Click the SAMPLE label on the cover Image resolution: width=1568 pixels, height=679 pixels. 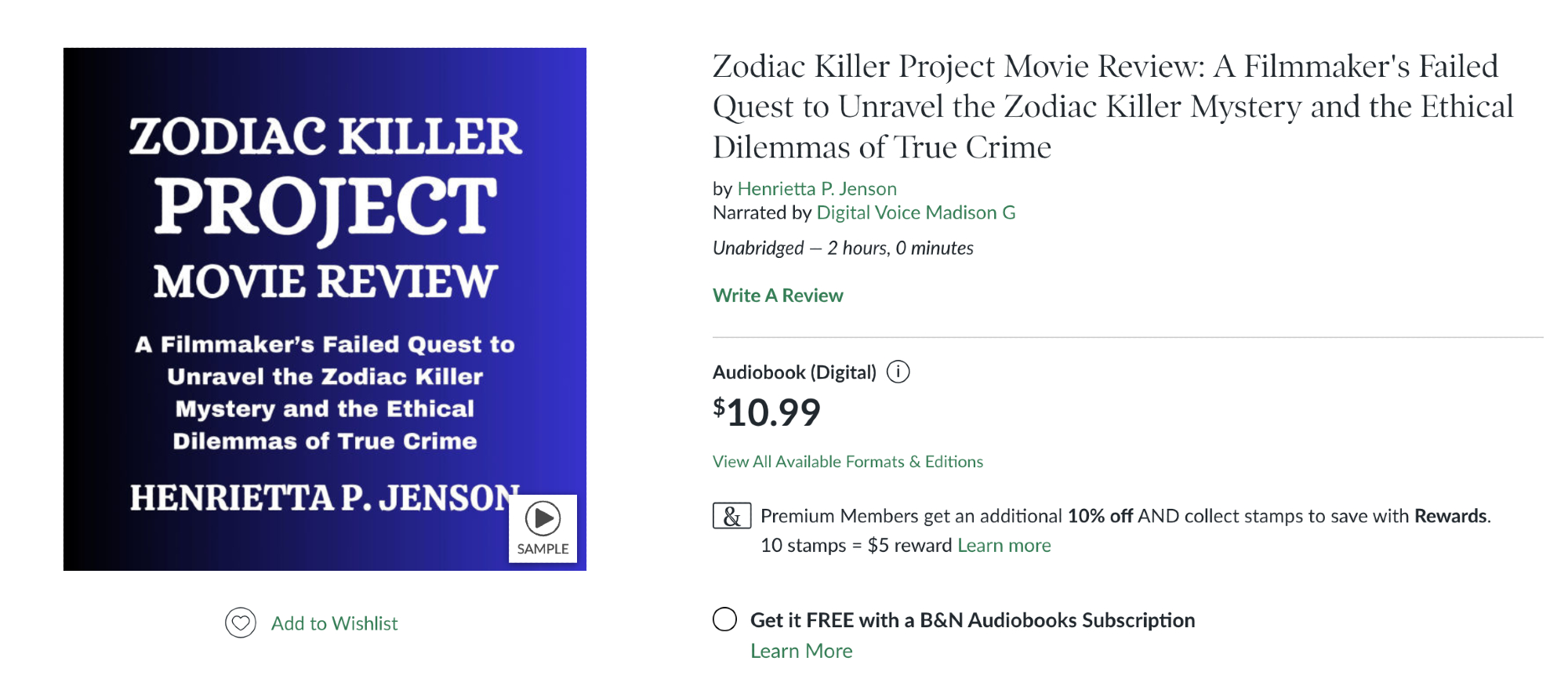point(543,549)
